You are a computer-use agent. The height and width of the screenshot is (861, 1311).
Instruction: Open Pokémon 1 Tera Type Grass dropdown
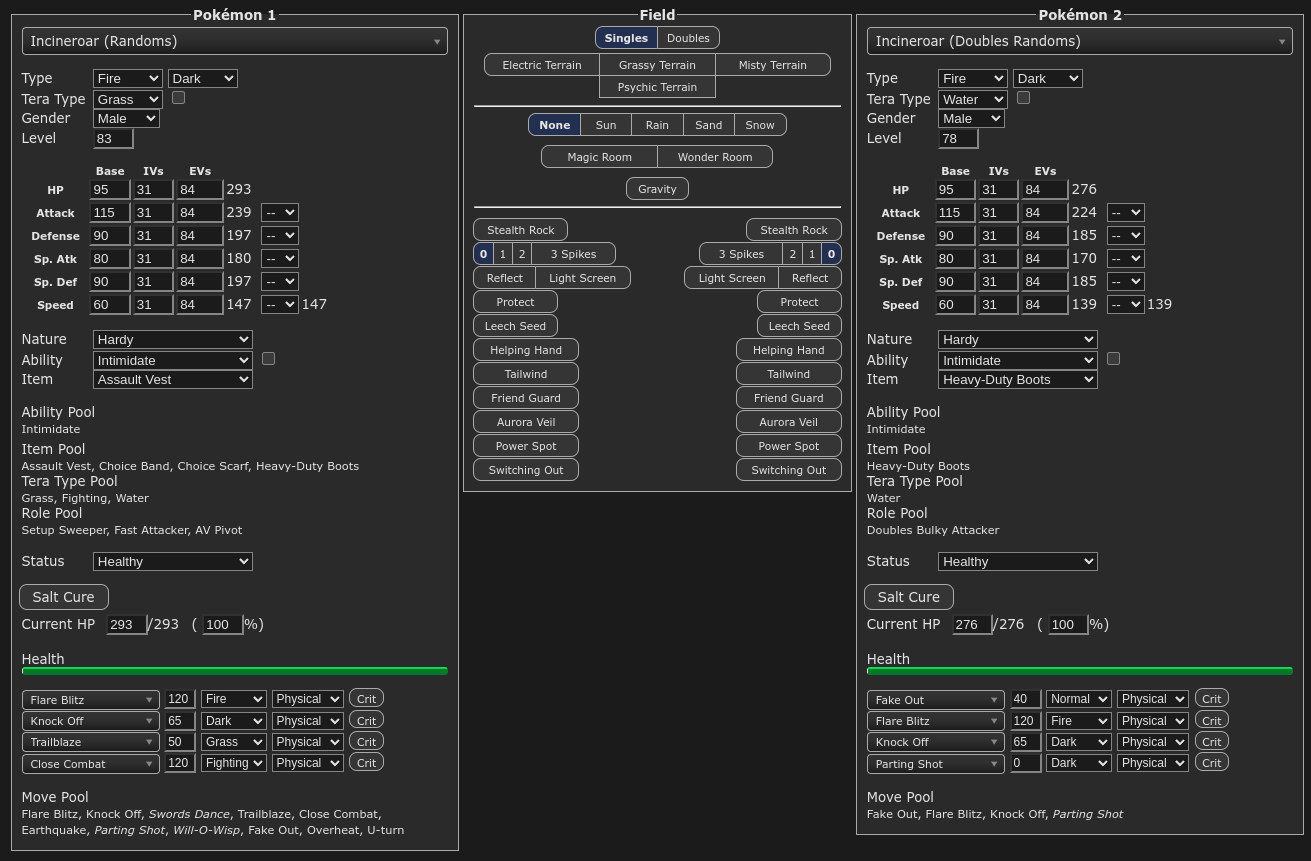point(128,99)
